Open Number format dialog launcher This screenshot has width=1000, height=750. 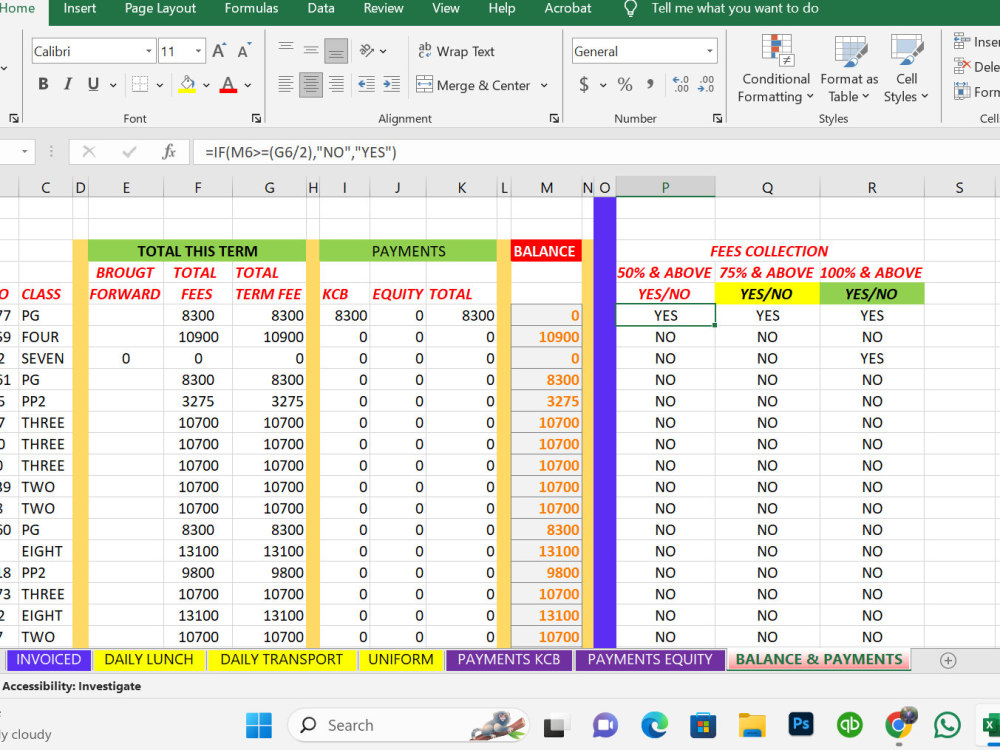pos(717,118)
